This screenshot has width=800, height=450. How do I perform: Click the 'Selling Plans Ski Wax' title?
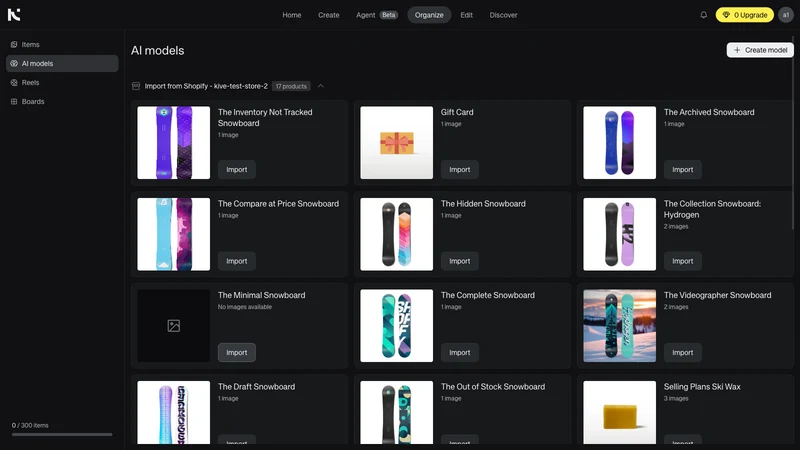[702, 387]
